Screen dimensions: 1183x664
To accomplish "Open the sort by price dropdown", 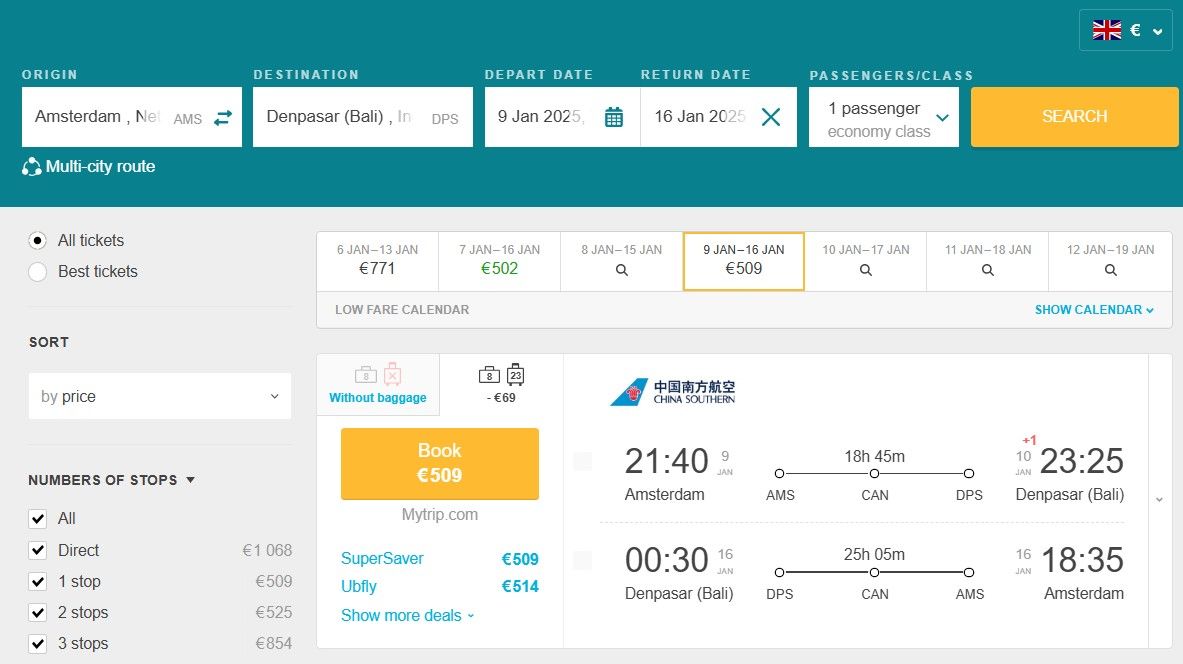I will pos(160,396).
